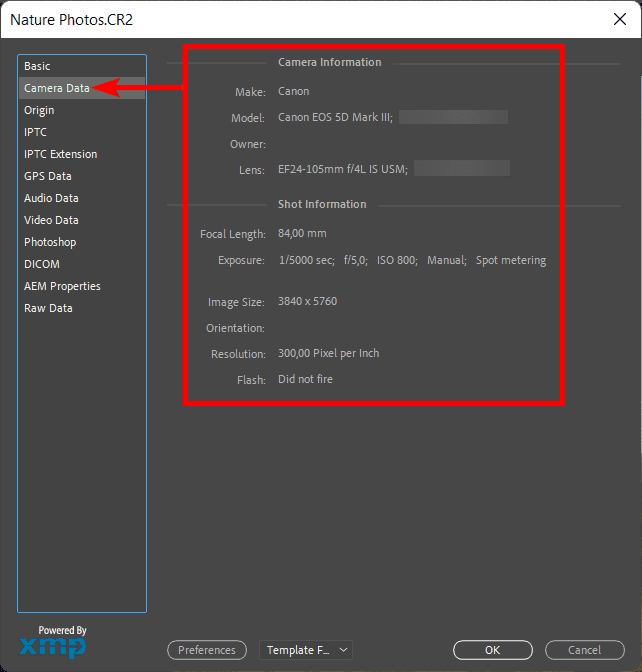Open the Basic metadata category
This screenshot has width=642, height=672.
pos(37,66)
